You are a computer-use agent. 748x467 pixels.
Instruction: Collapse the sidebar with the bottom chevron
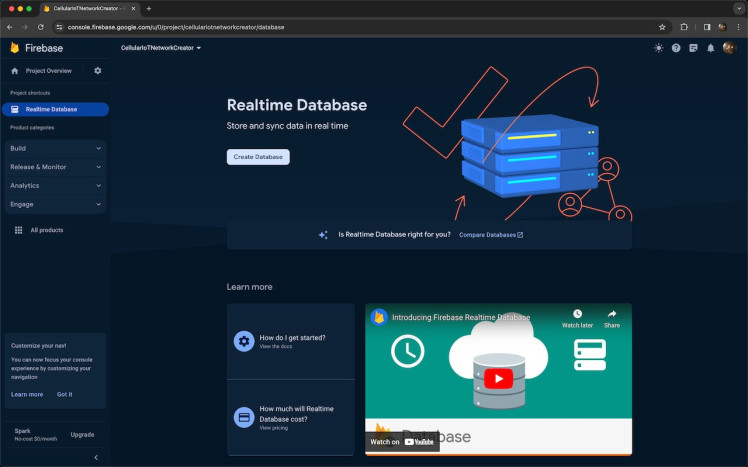click(x=96, y=457)
